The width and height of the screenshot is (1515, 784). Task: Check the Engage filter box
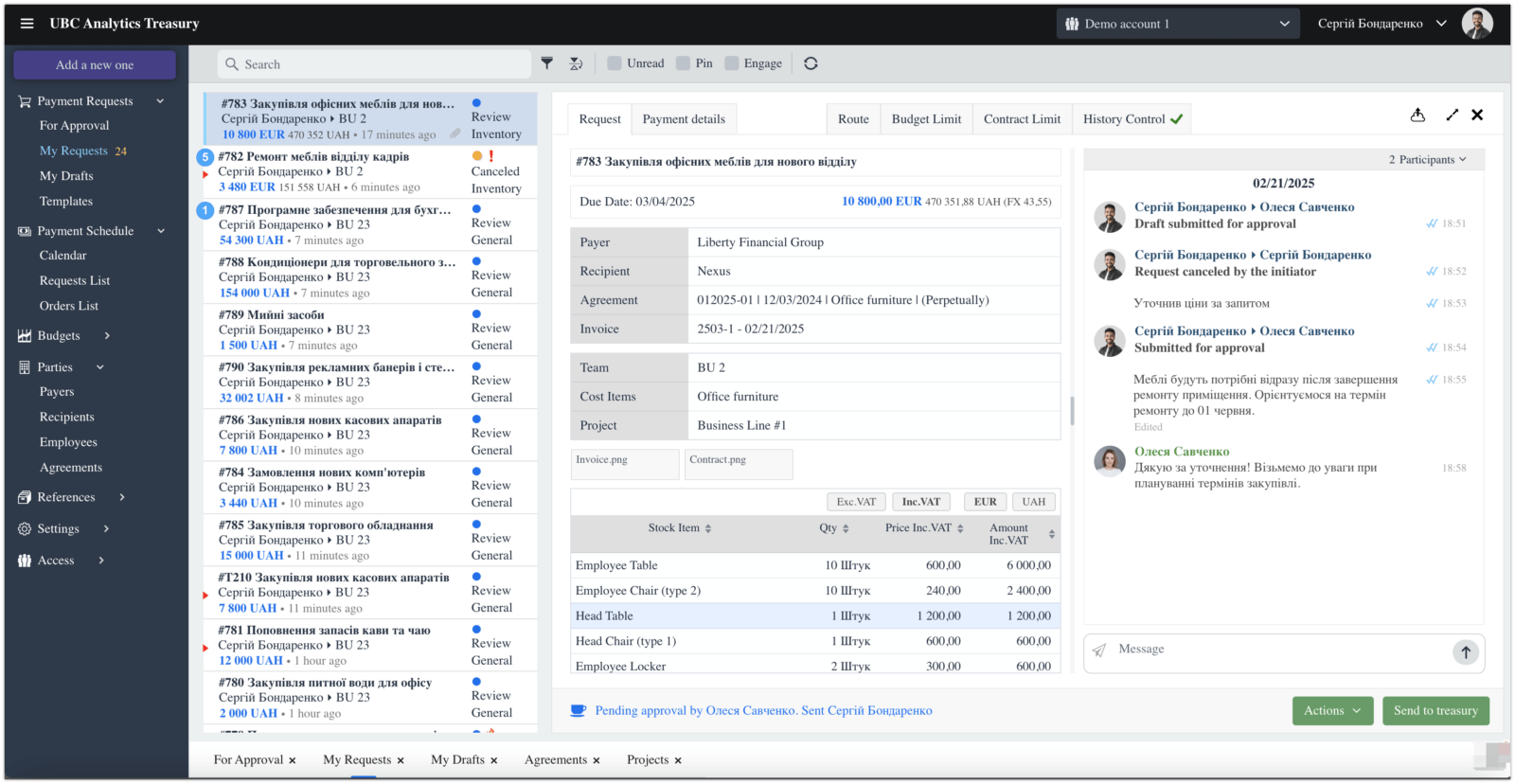tap(732, 63)
